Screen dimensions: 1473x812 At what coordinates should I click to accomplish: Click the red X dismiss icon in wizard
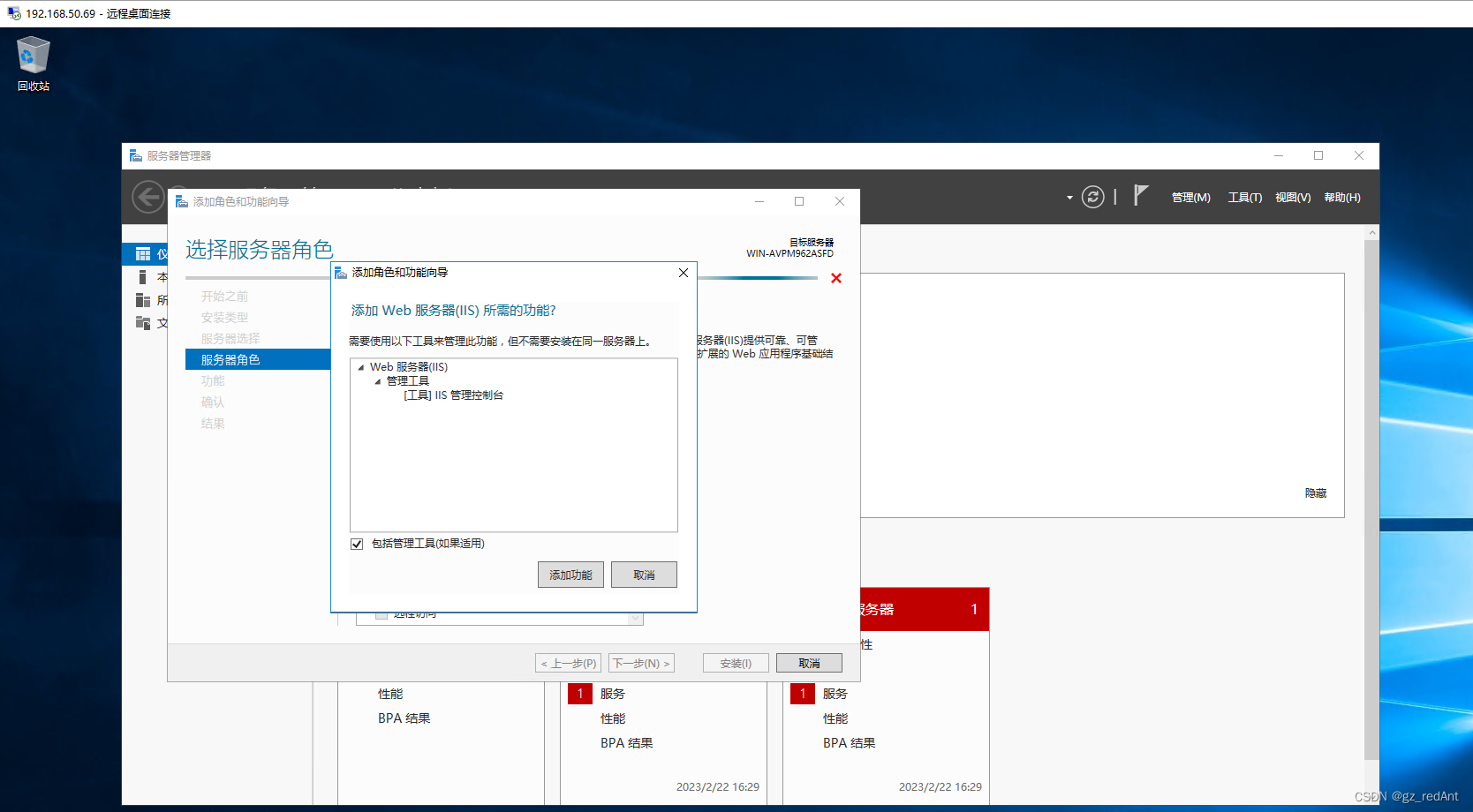[x=836, y=278]
